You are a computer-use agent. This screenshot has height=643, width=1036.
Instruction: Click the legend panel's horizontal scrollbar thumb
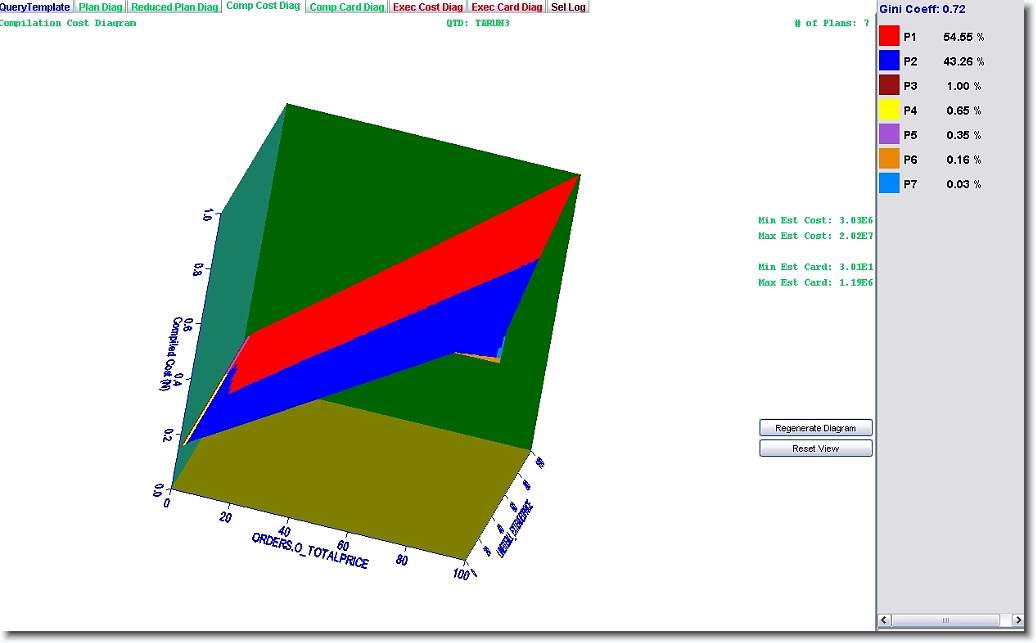pos(946,621)
